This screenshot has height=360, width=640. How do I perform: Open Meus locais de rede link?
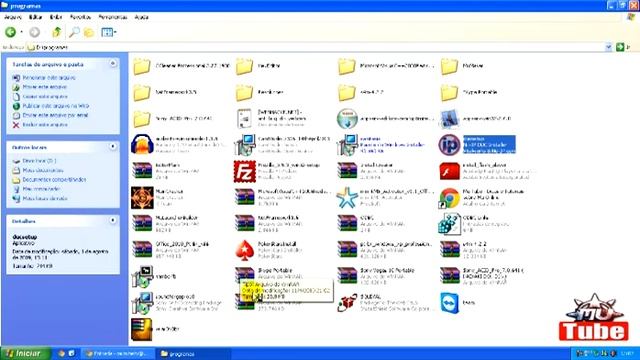coord(45,198)
